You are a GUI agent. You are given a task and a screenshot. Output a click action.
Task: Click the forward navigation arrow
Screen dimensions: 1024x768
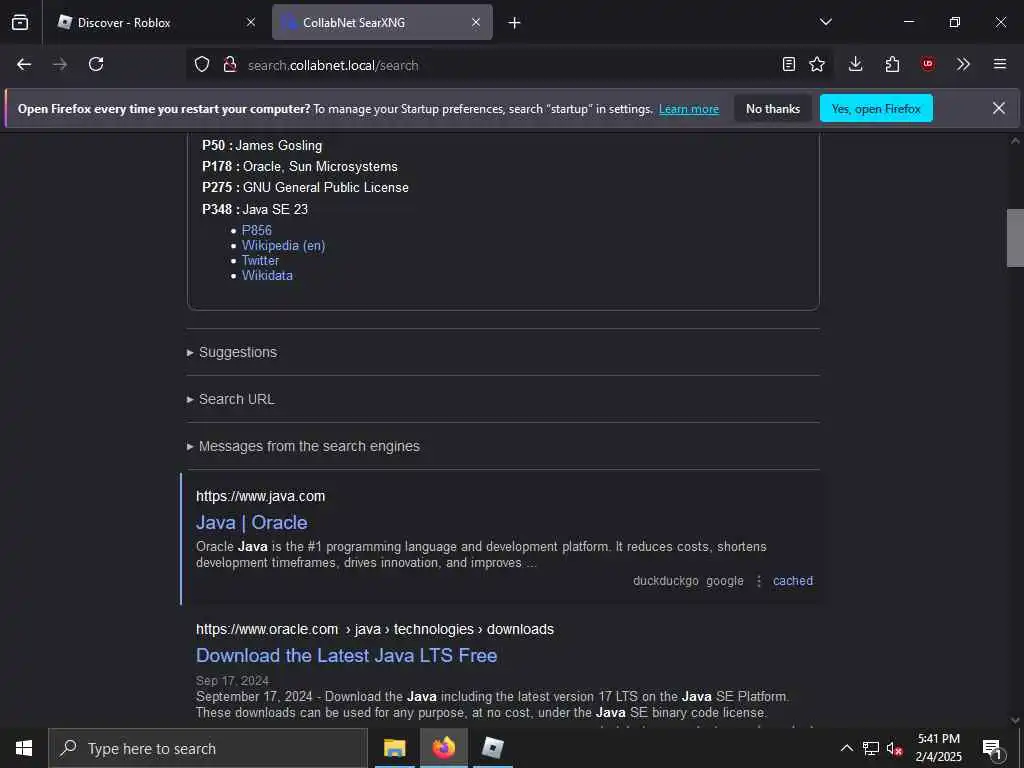tap(60, 64)
